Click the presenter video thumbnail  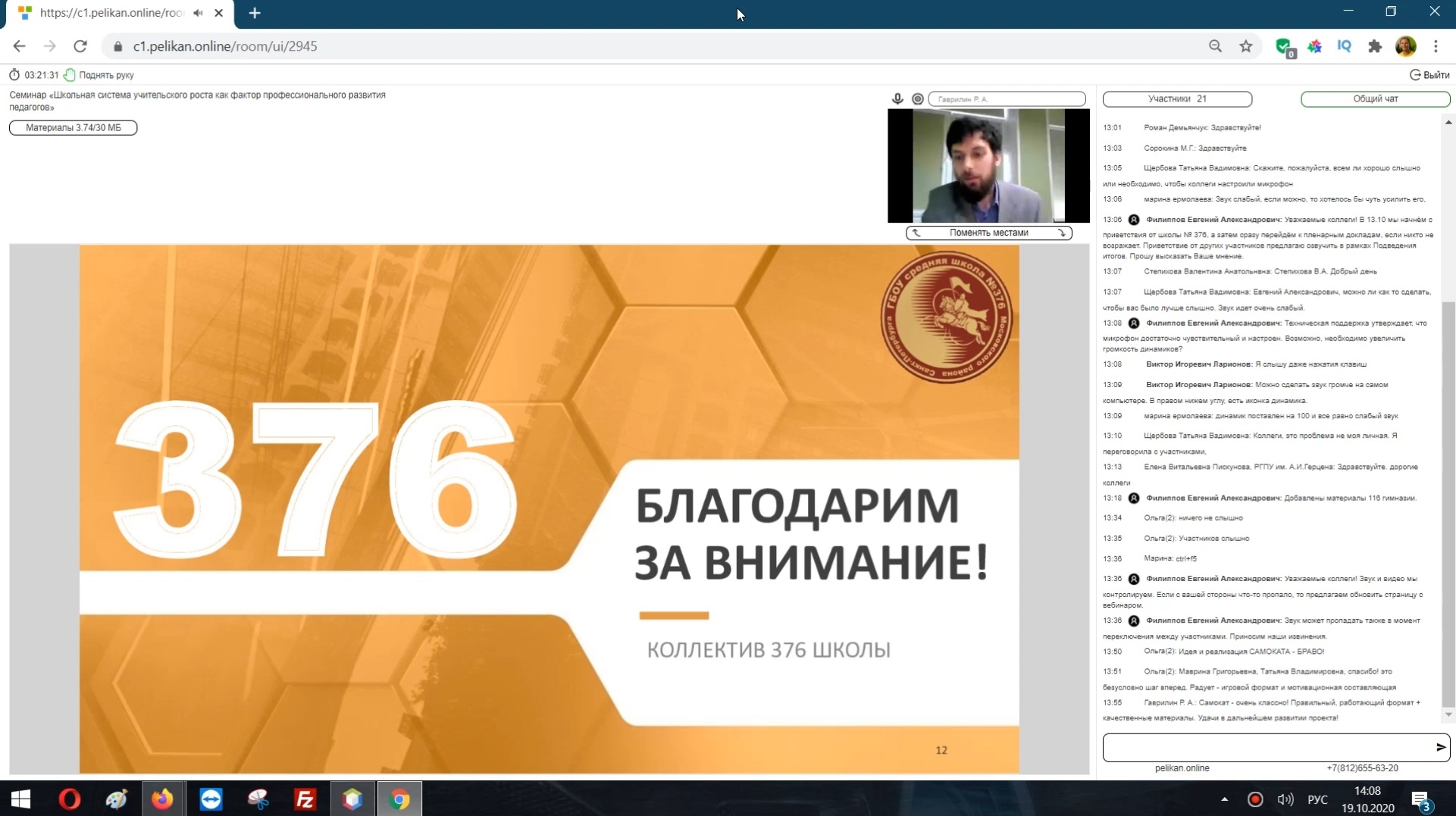pos(988,165)
